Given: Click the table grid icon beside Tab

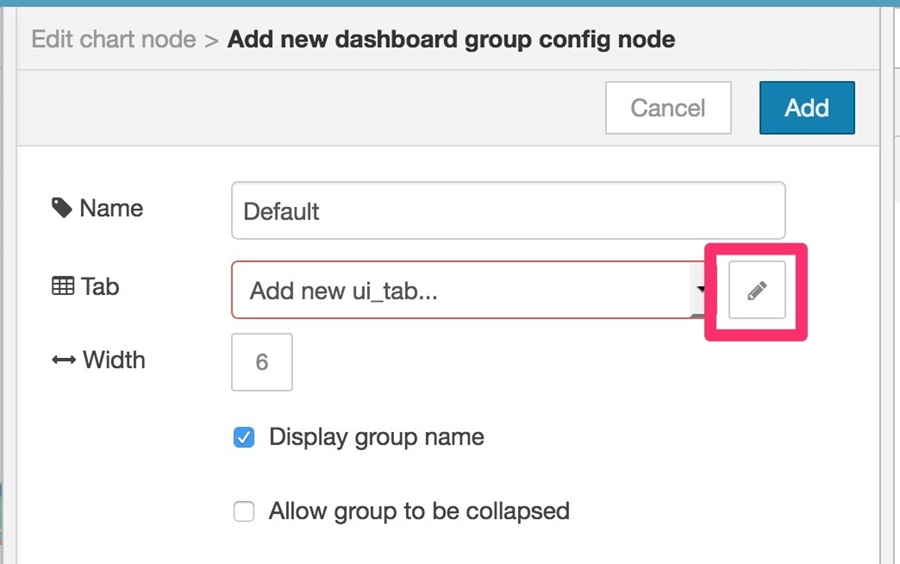Looking at the screenshot, I should tap(63, 286).
